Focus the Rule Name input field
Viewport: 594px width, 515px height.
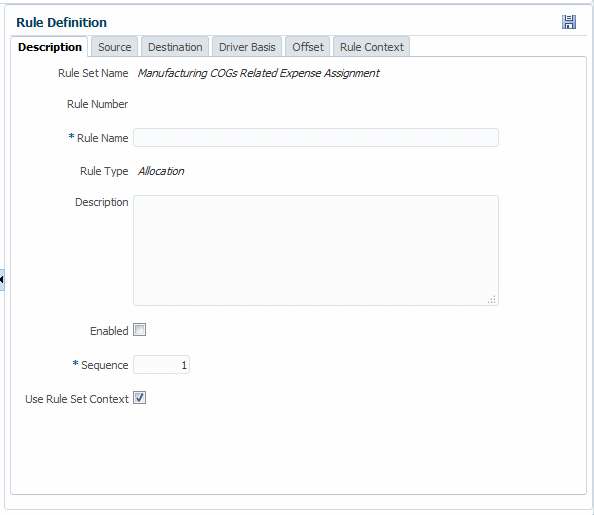[316, 138]
